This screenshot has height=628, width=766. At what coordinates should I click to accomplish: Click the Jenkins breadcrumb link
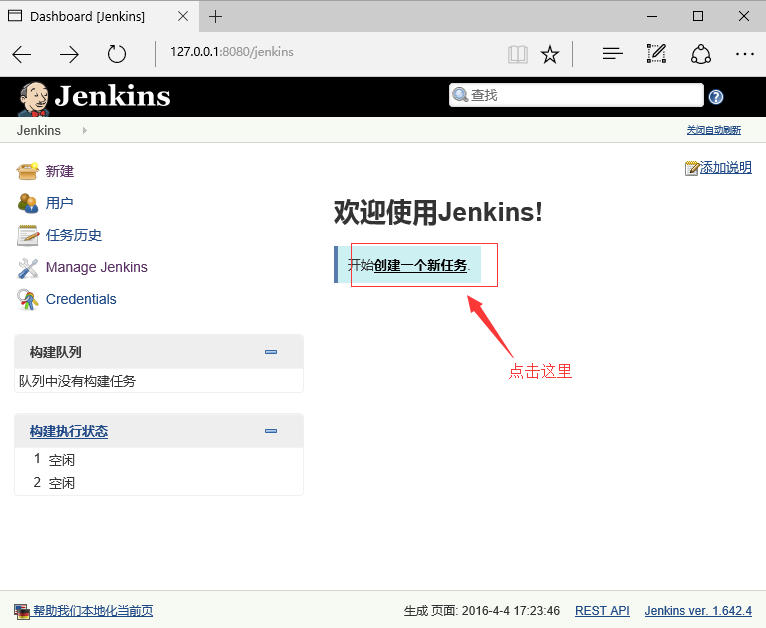coord(39,130)
